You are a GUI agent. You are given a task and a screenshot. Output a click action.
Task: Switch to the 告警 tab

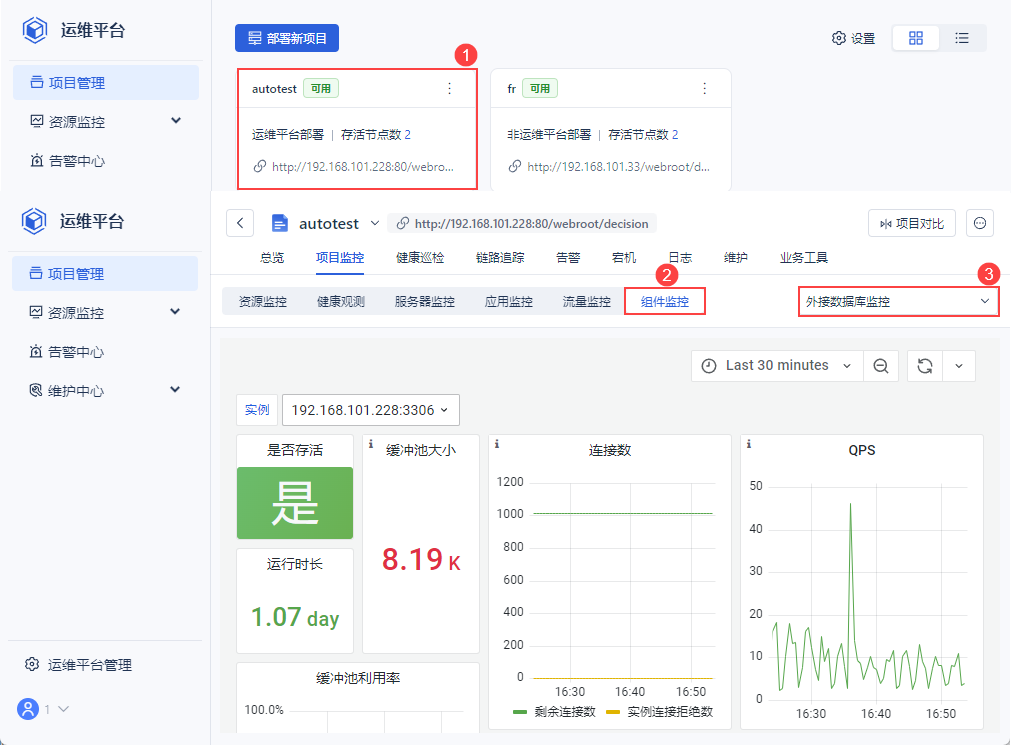click(x=568, y=257)
